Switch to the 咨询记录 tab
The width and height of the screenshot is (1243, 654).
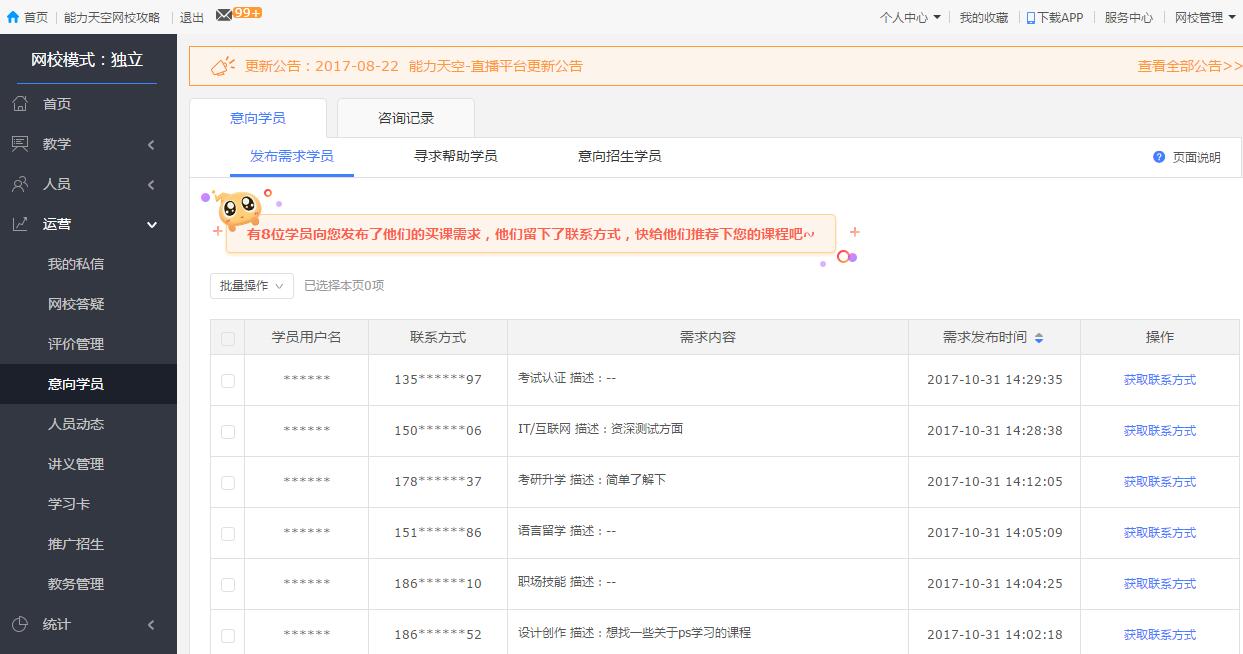tap(406, 118)
